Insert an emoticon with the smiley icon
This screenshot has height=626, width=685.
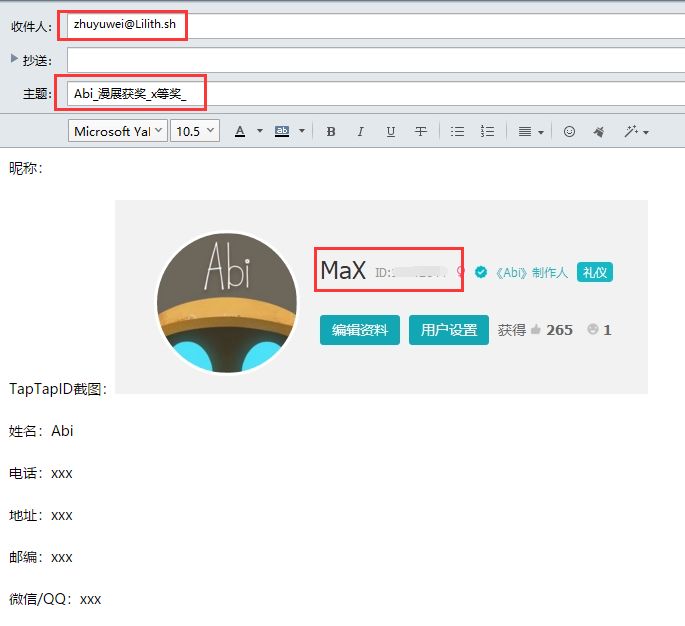(x=569, y=131)
